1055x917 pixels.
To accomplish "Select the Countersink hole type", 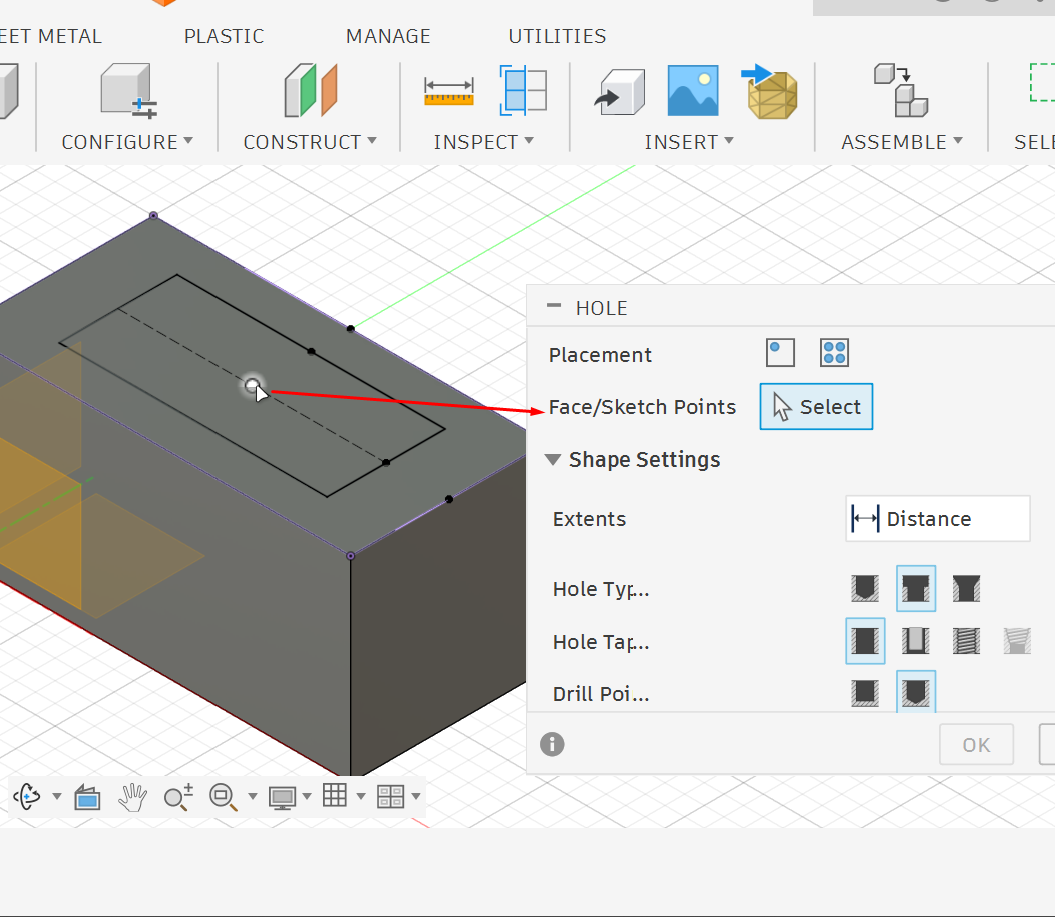I will tap(966, 589).
